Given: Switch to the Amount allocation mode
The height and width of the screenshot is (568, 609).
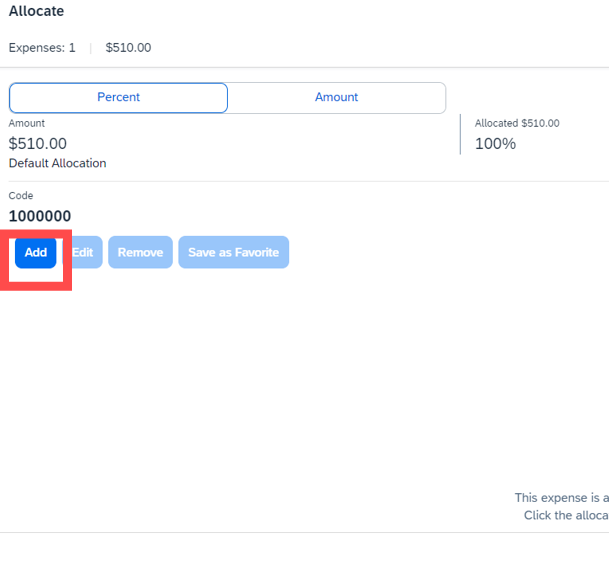Looking at the screenshot, I should [336, 97].
